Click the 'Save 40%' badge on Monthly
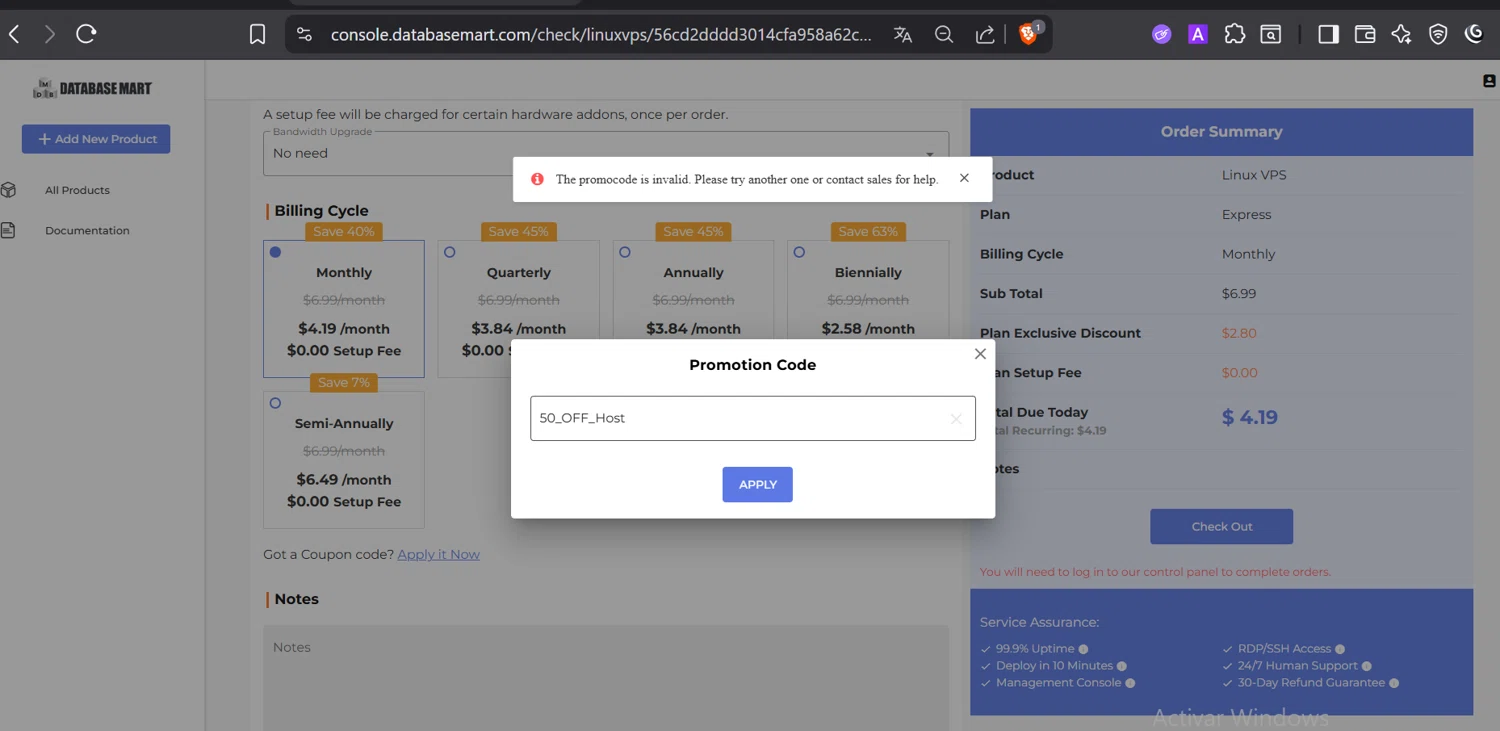This screenshot has width=1500, height=731. (344, 231)
